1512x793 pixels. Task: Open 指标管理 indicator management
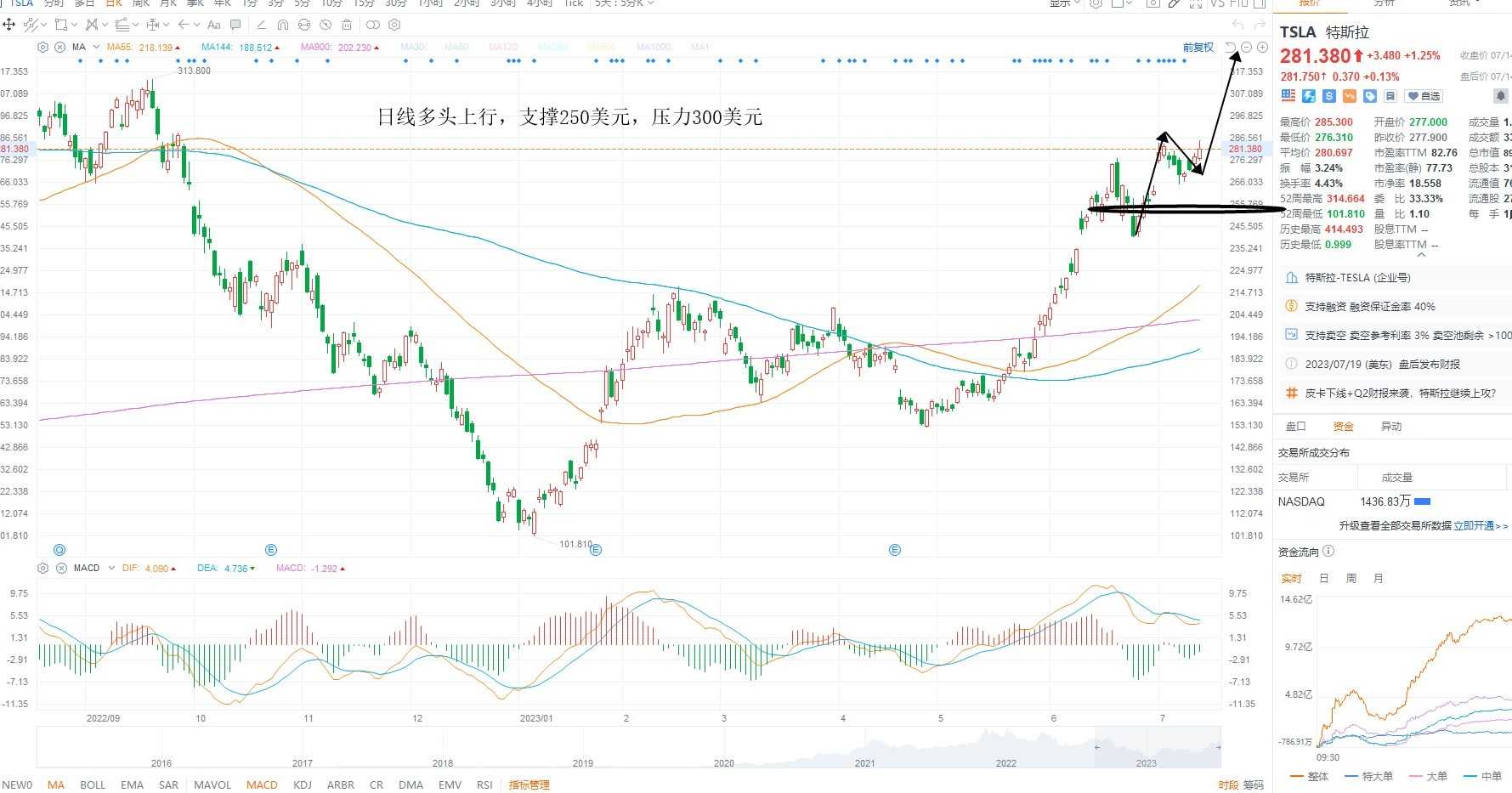coord(529,785)
